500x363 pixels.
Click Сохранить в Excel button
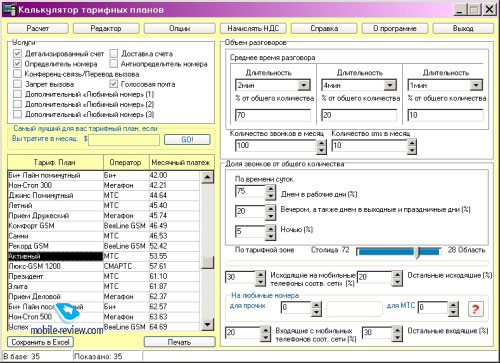(40, 342)
